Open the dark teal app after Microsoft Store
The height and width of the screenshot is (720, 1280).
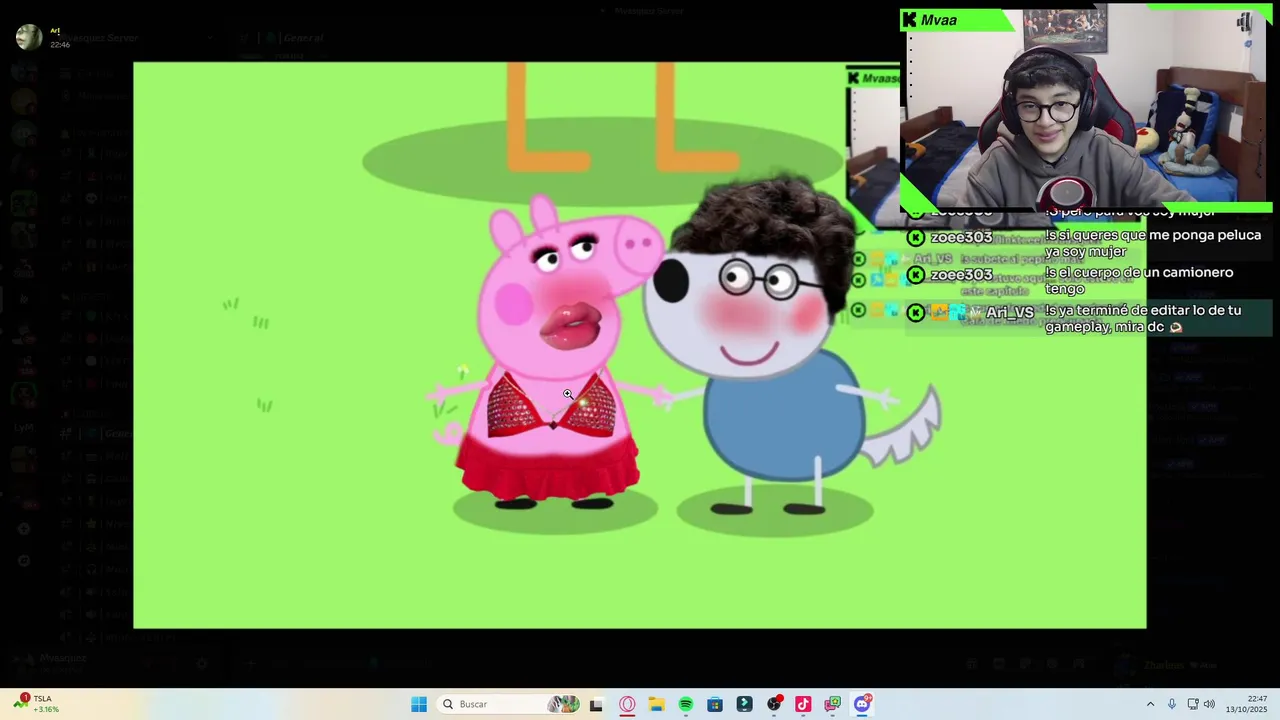pos(744,704)
